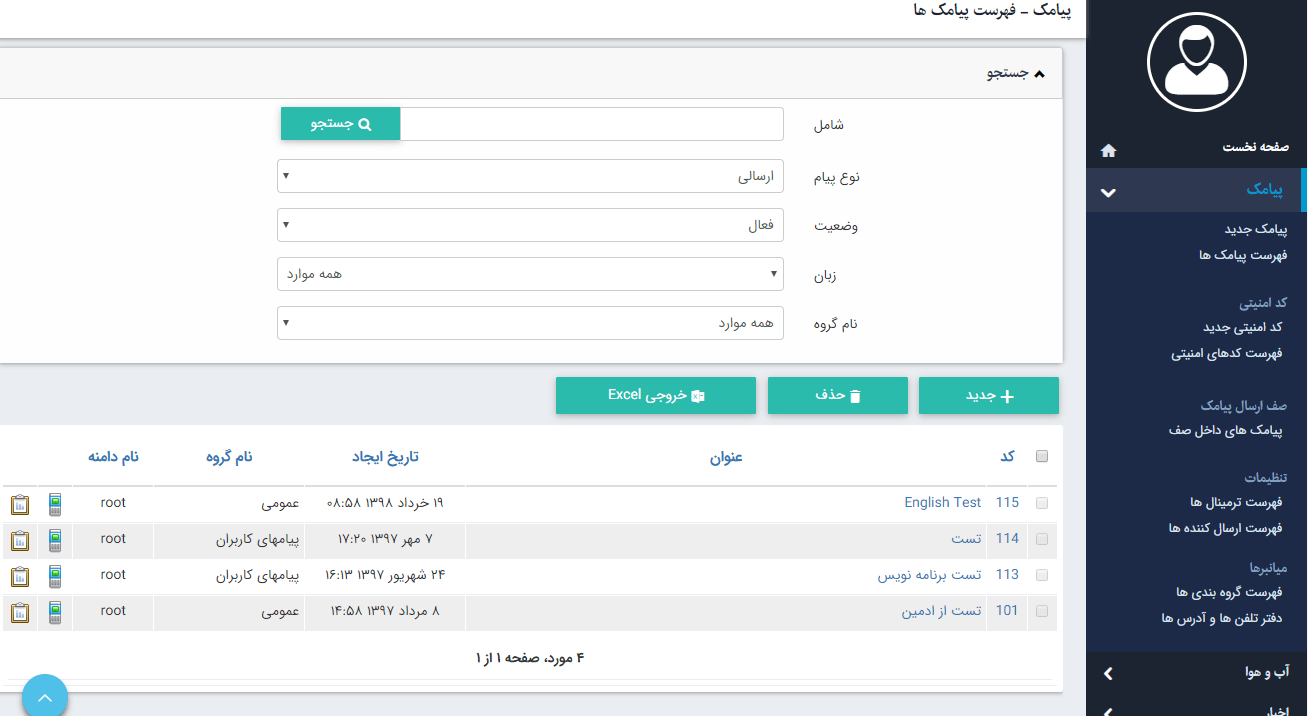Tick the checkbox for message 115

tap(1042, 503)
